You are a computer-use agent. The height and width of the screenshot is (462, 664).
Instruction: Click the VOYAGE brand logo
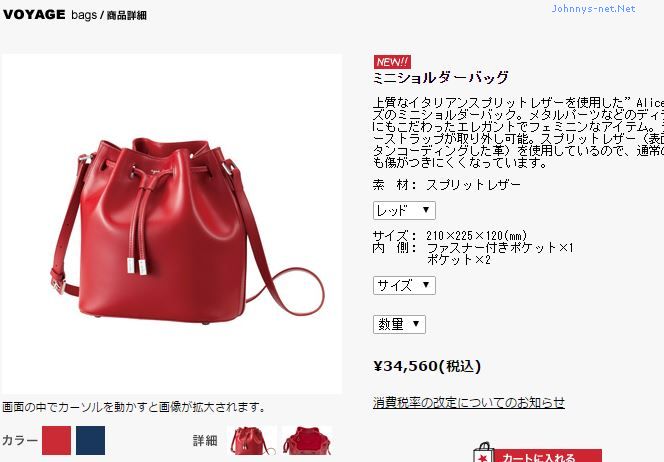click(34, 14)
